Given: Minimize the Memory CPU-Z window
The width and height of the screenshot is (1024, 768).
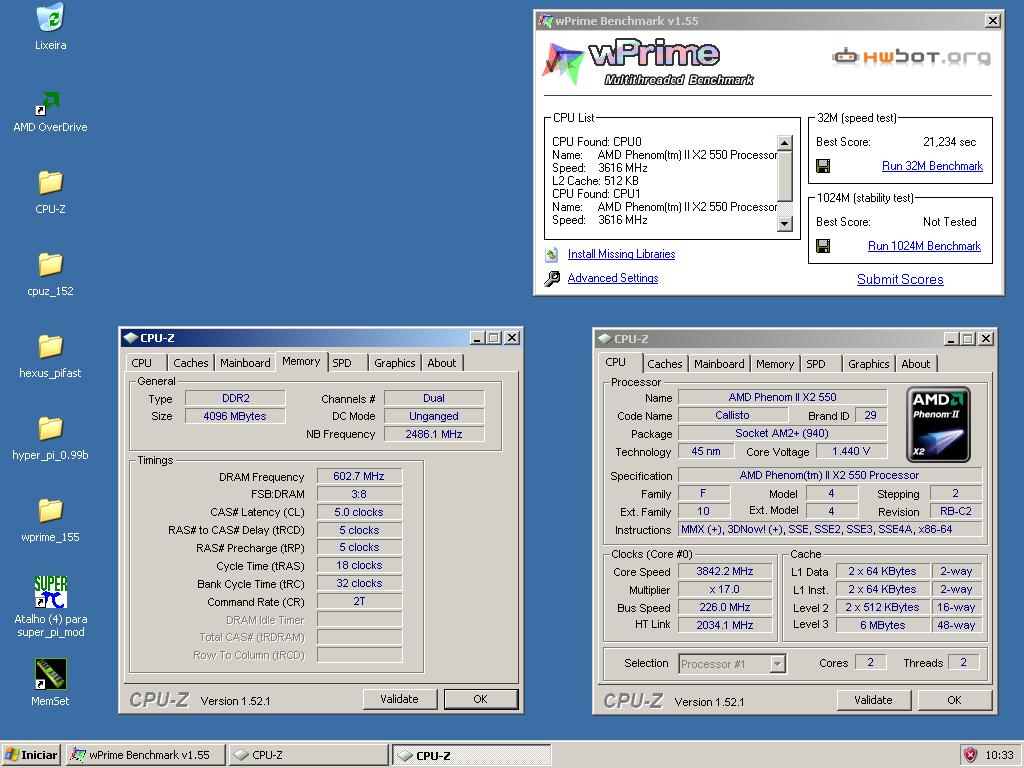Looking at the screenshot, I should [477, 338].
